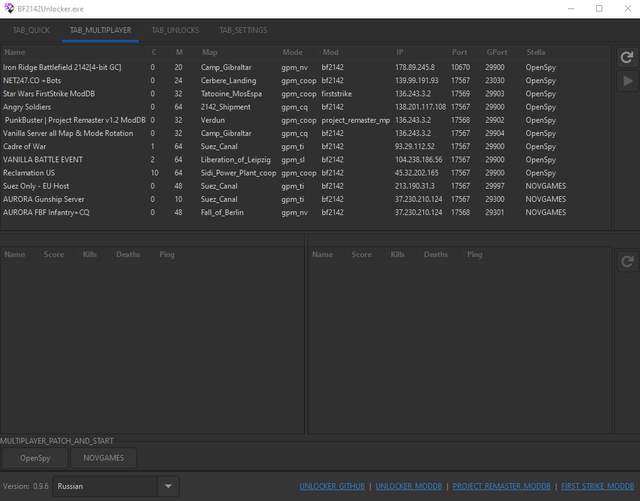This screenshot has height=501, width=640.
Task: Refresh the player list panel
Action: coord(627,262)
